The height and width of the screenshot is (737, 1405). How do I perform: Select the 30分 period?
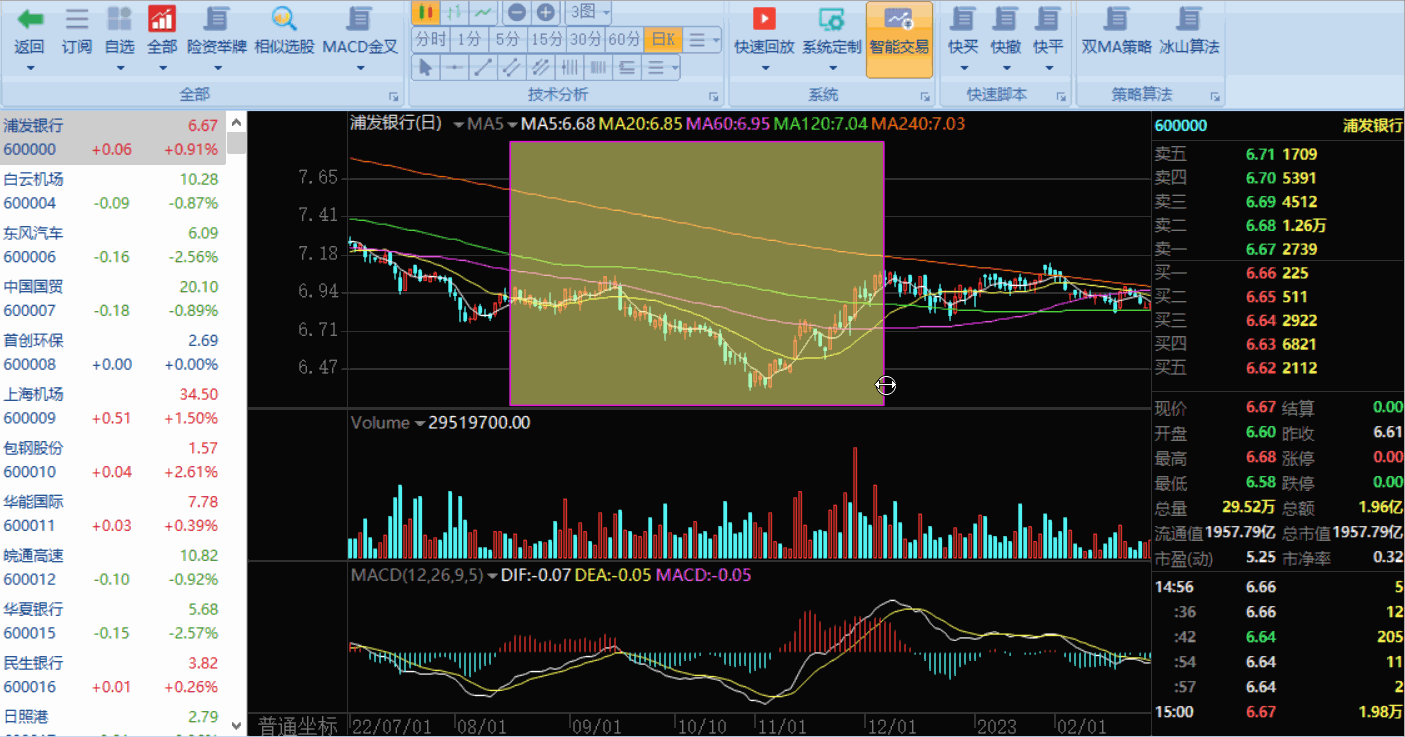click(x=586, y=39)
